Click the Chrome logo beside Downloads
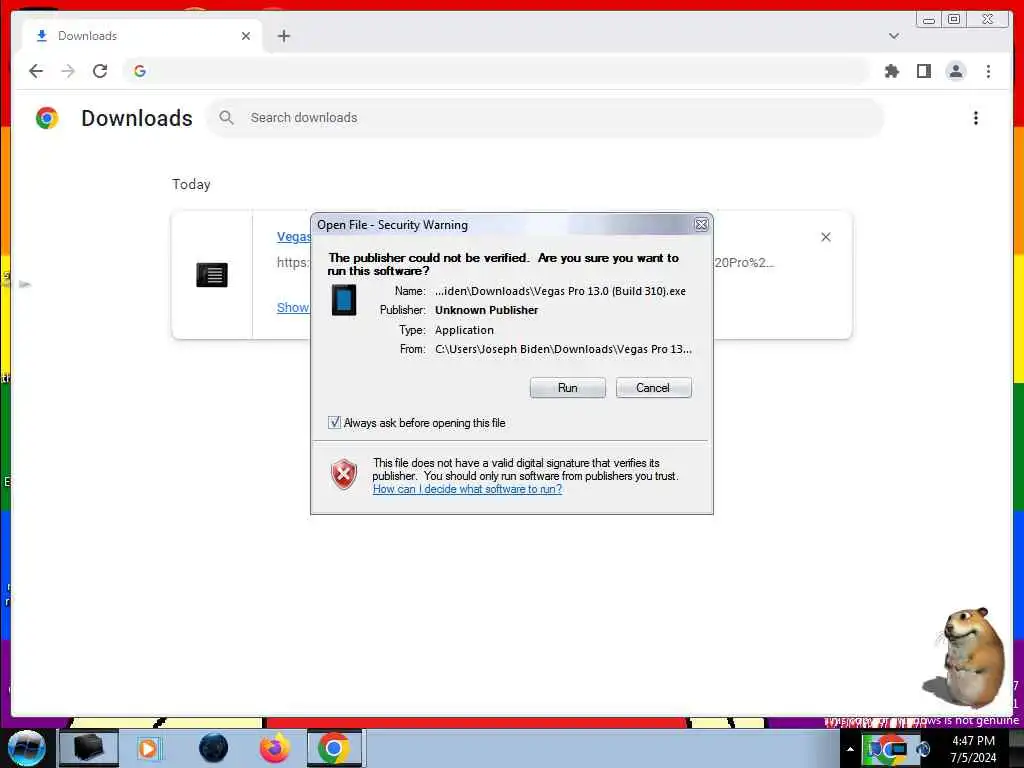This screenshot has height=768, width=1024. pyautogui.click(x=47, y=118)
